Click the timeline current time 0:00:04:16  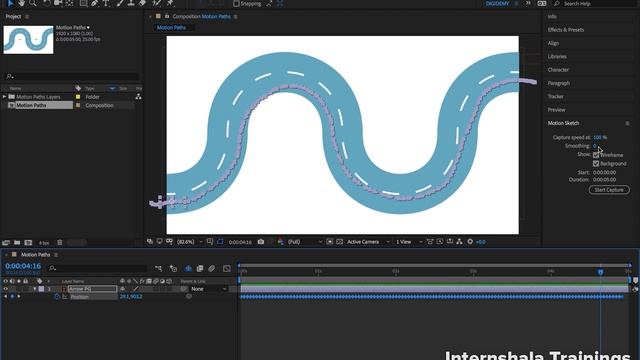tap(23, 266)
